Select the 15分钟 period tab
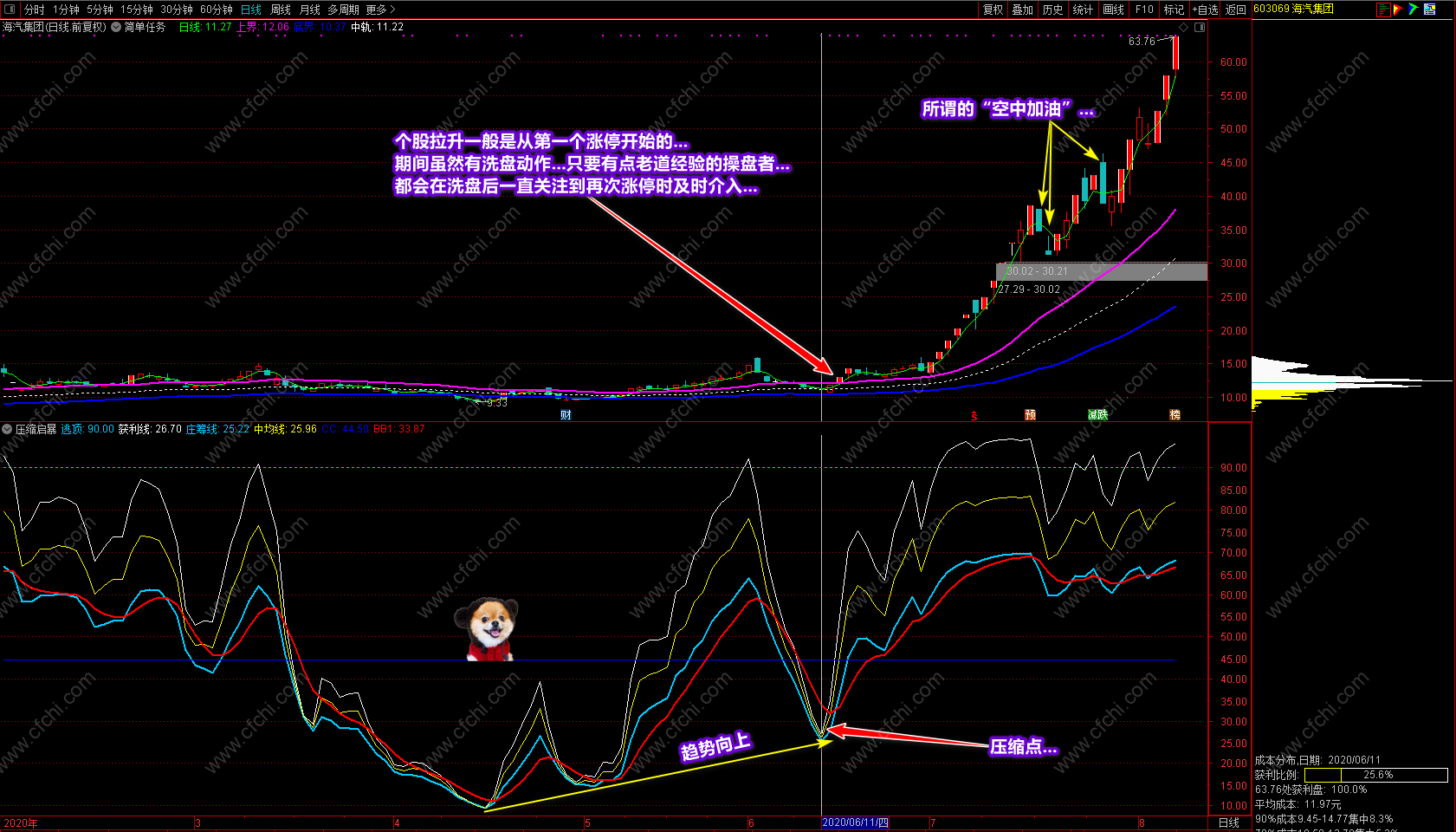Viewport: 1456px width, 832px height. 137,10
